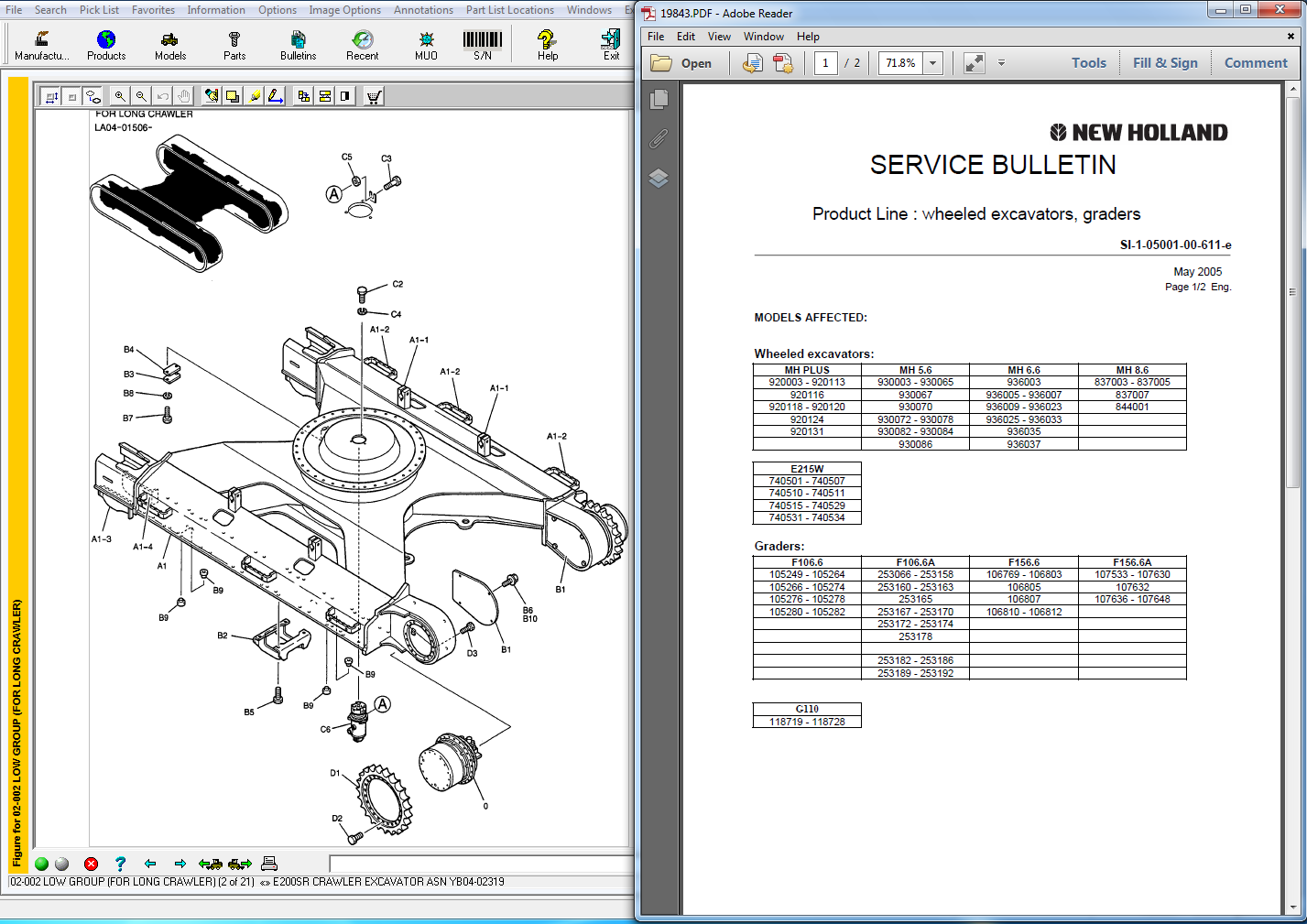Go to next figure with right arrow
Image resolution: width=1307 pixels, height=924 pixels.
tap(180, 864)
